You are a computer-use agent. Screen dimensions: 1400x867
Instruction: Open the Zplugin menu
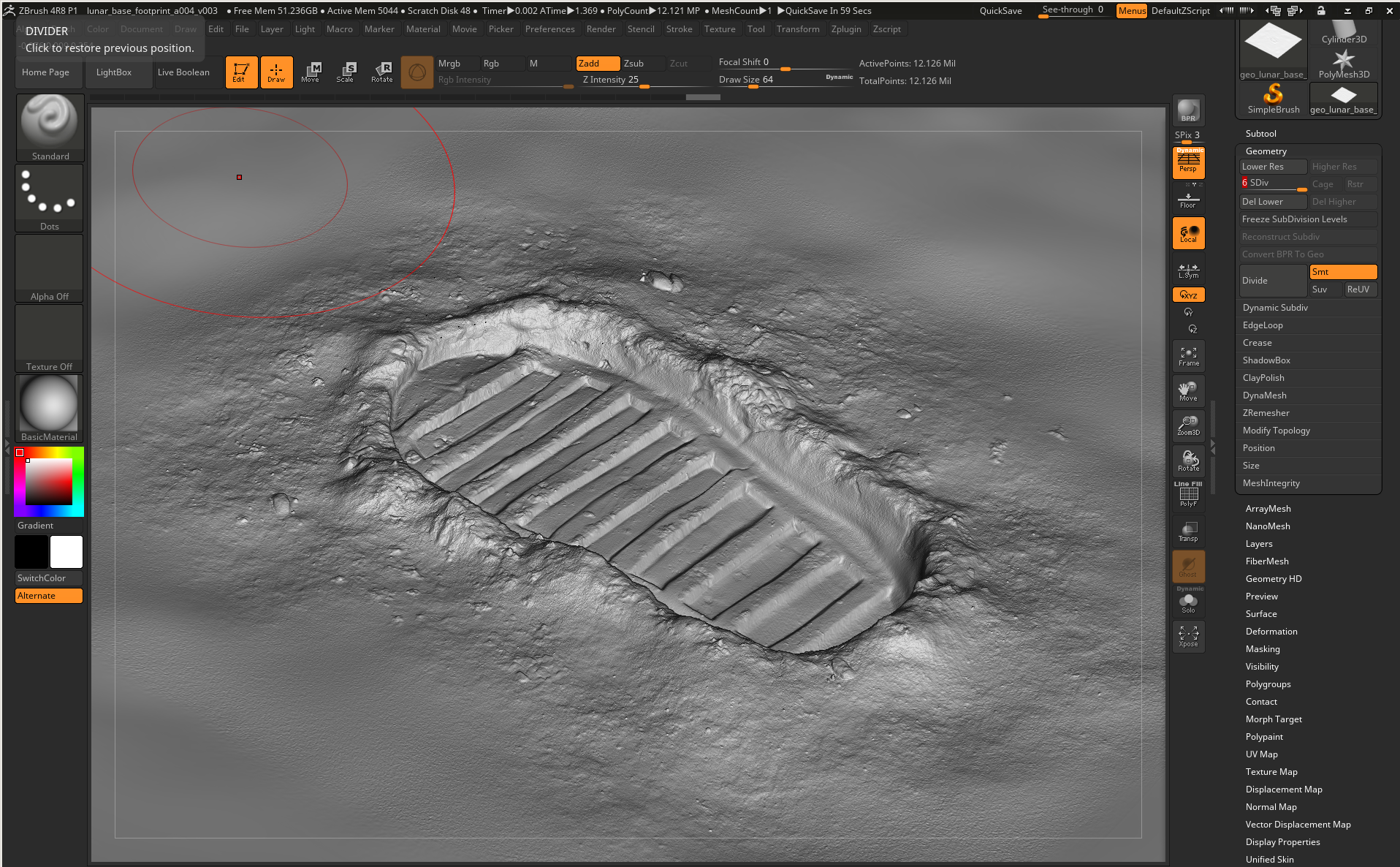click(846, 29)
